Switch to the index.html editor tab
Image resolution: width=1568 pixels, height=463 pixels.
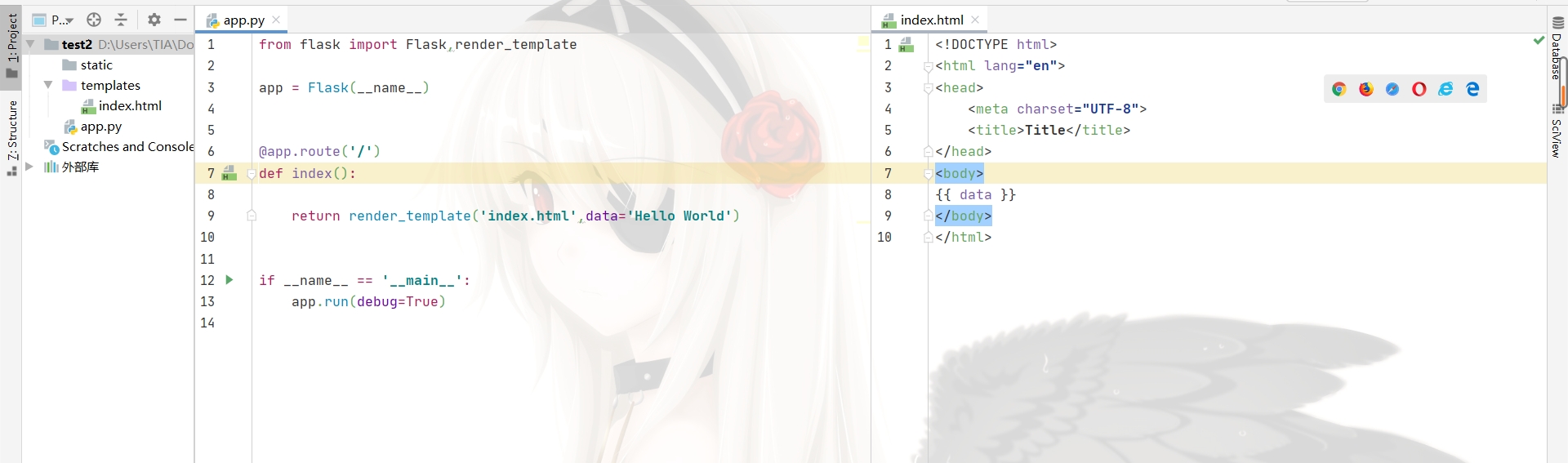(x=931, y=20)
